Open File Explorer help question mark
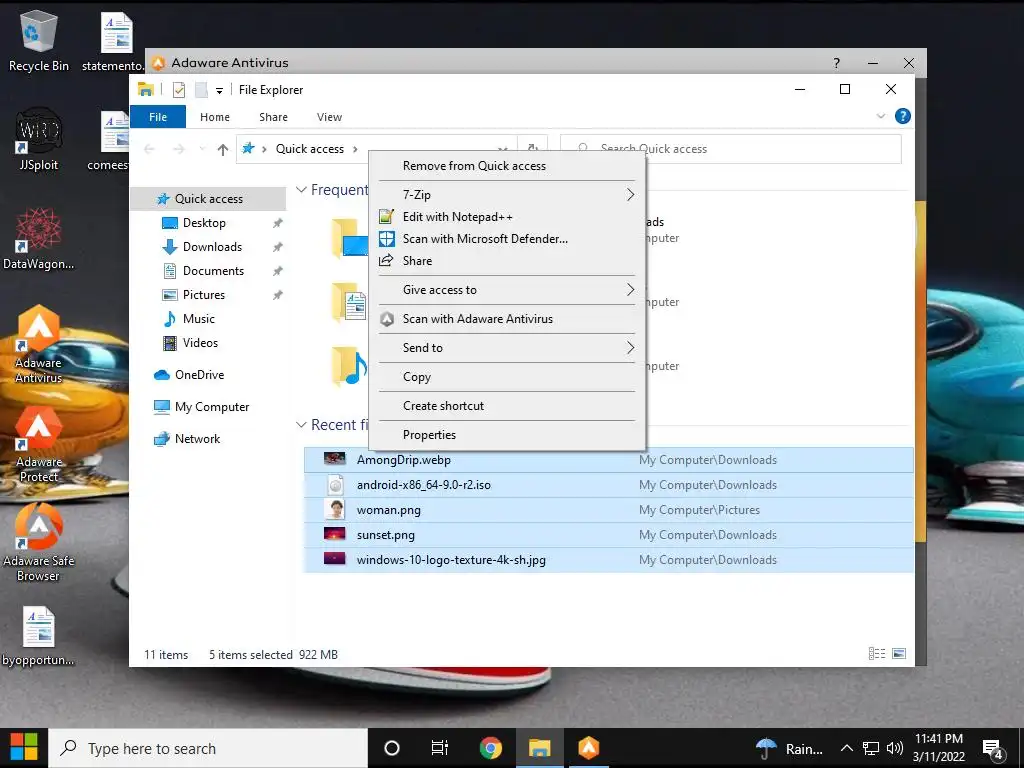1024x768 pixels. [x=903, y=116]
